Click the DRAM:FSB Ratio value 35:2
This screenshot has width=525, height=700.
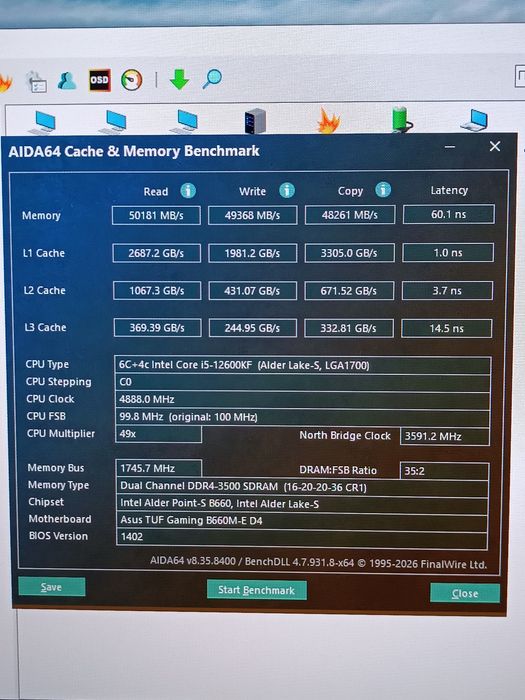pos(444,471)
